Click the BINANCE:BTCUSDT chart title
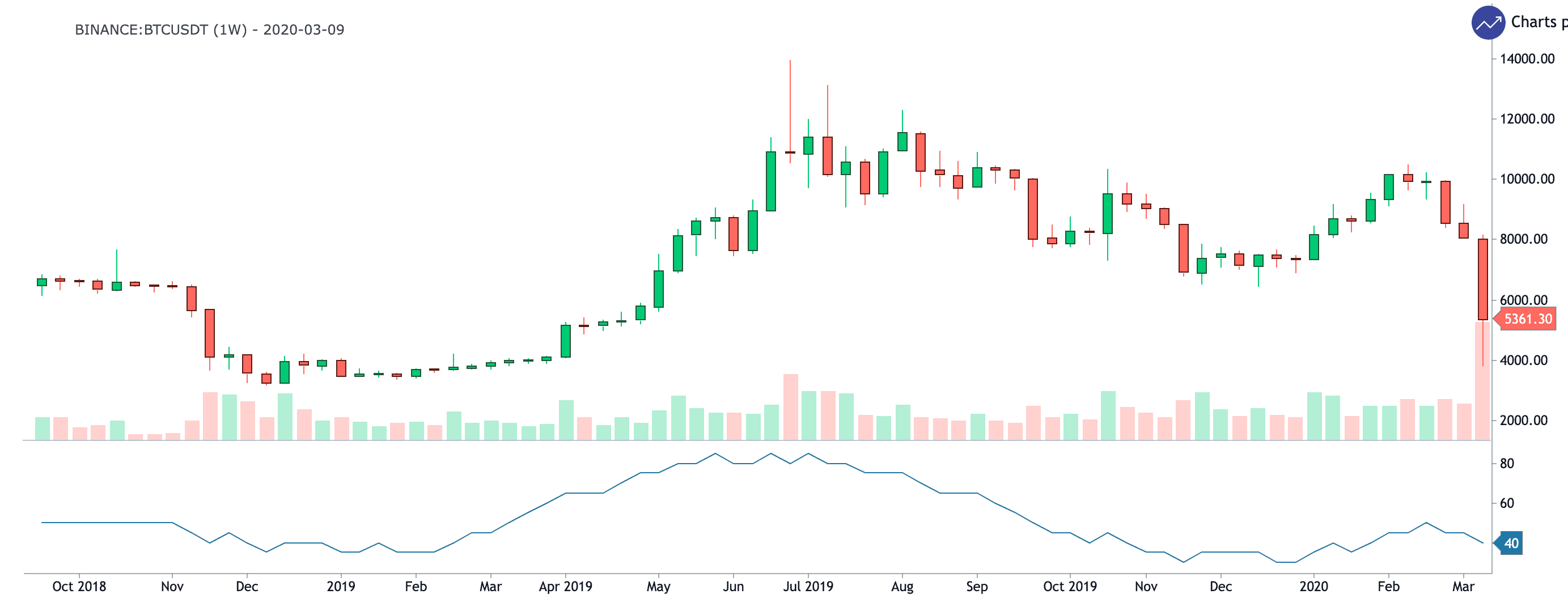Screen dimensions: 1568x611 pos(209,30)
